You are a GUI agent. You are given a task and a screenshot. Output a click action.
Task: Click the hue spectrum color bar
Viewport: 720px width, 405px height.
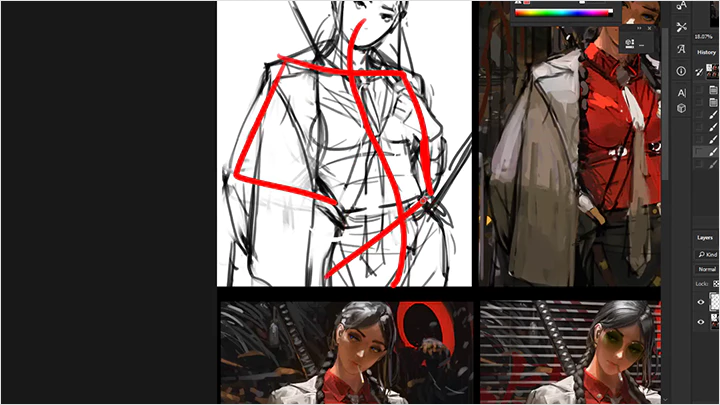563,13
